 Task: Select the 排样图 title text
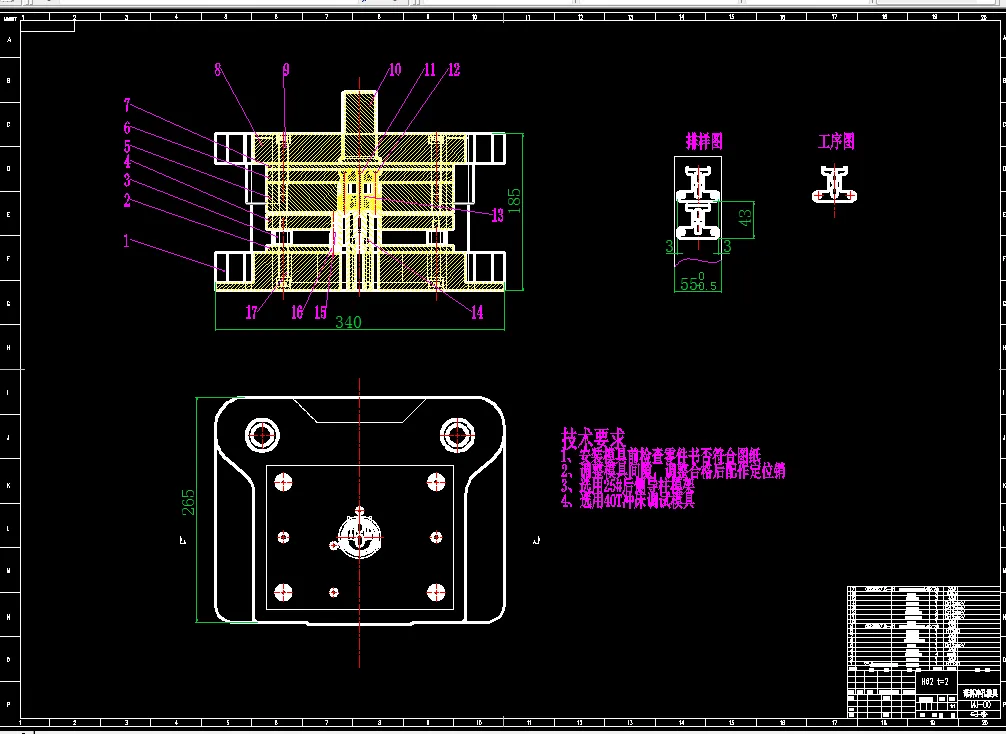tap(704, 141)
